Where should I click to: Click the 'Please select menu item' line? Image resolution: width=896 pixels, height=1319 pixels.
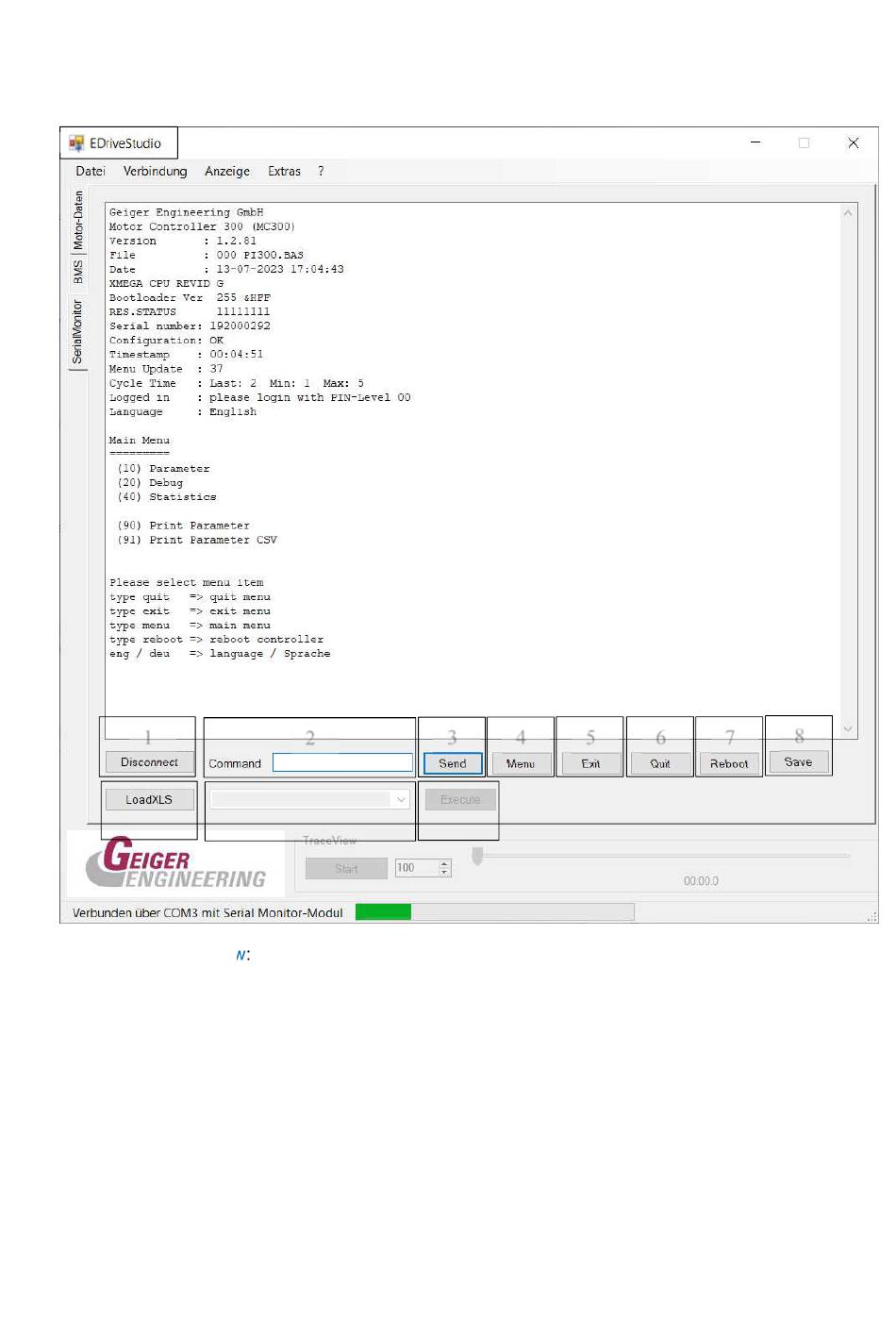[186, 582]
